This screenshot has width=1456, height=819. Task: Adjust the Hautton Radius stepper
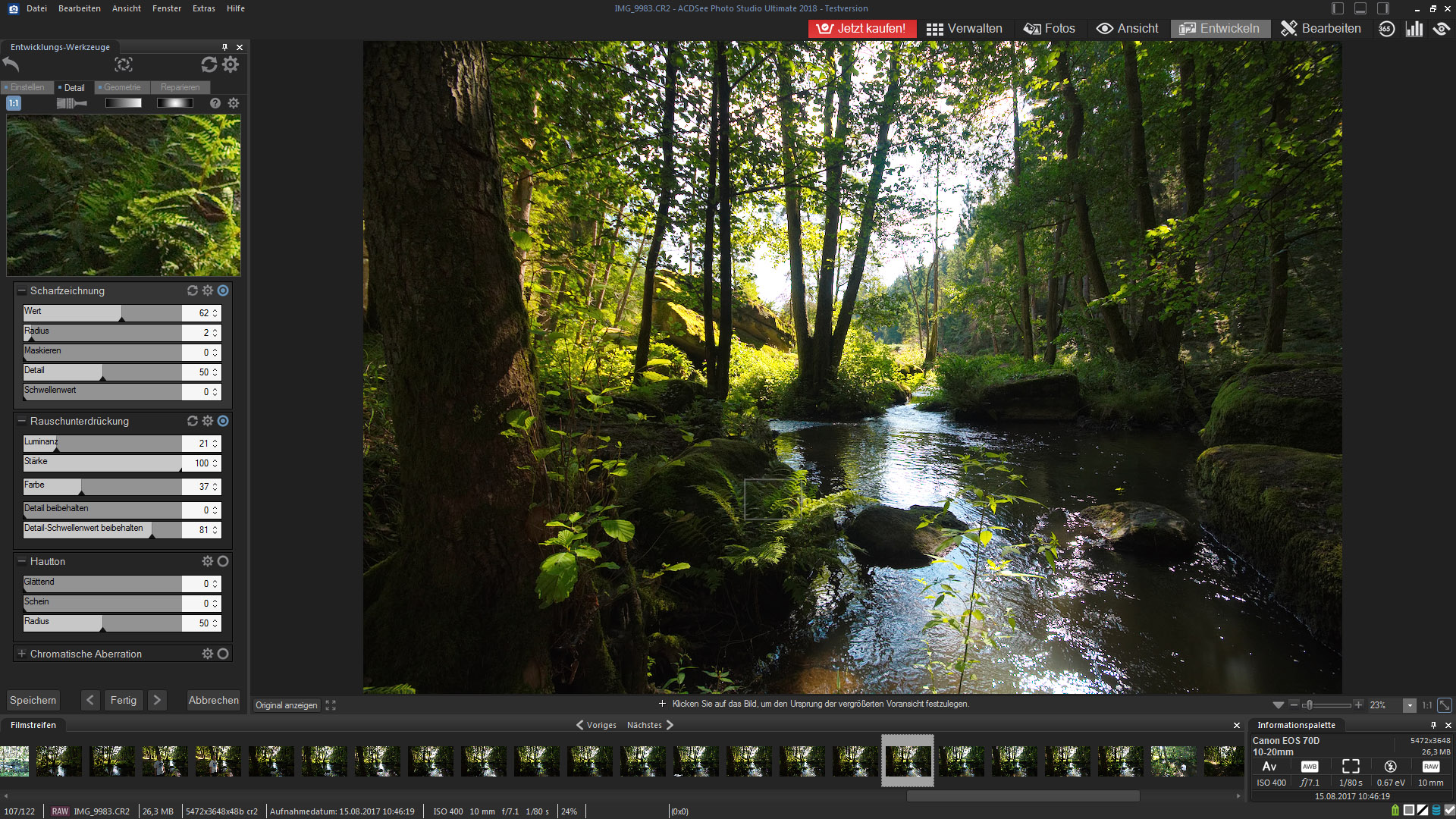click(215, 623)
